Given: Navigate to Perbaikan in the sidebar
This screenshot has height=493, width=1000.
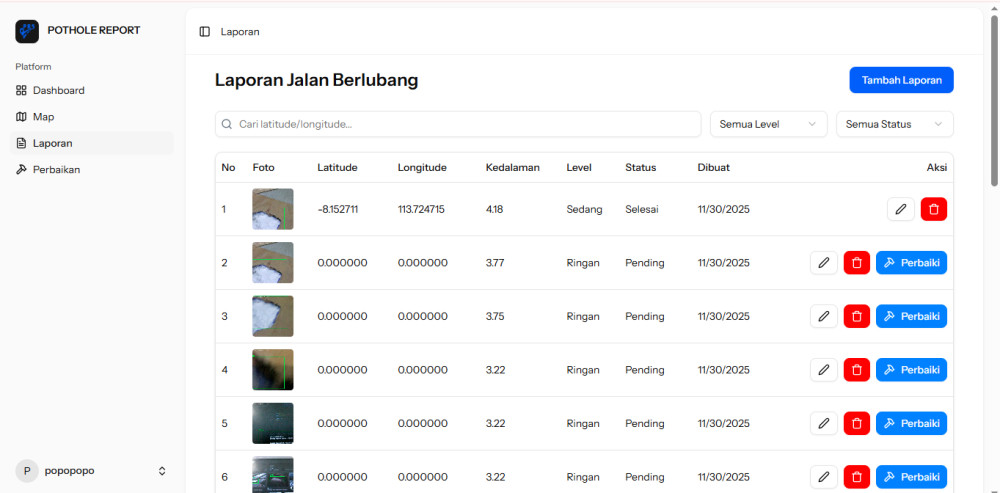Looking at the screenshot, I should point(56,170).
